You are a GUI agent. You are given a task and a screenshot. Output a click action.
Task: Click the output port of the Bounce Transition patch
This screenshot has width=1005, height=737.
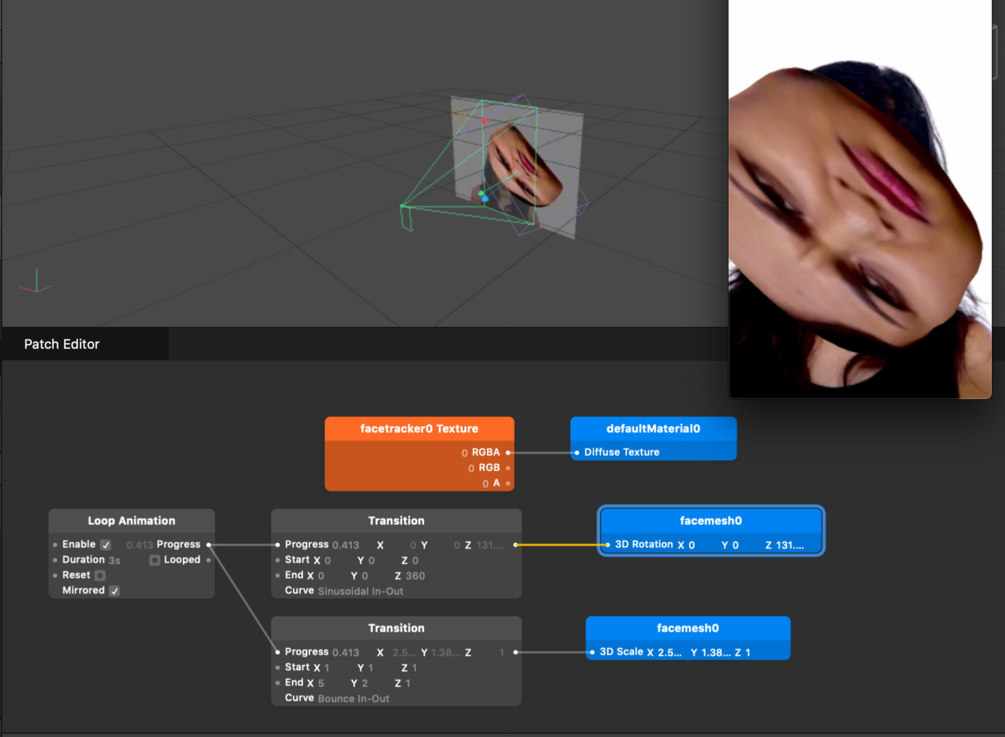coord(516,652)
